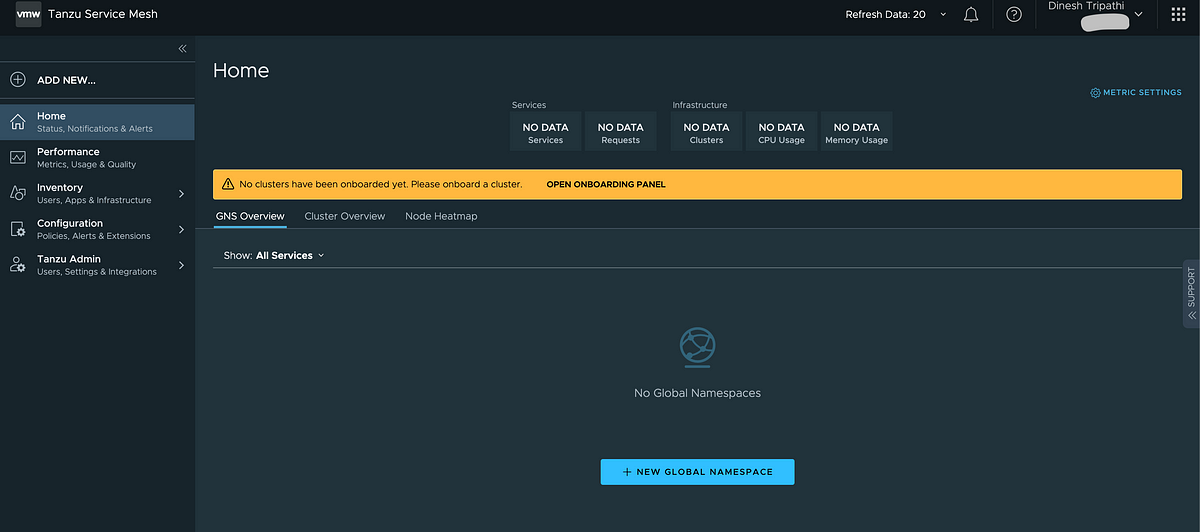Click the Metric Settings gear icon

pos(1095,93)
